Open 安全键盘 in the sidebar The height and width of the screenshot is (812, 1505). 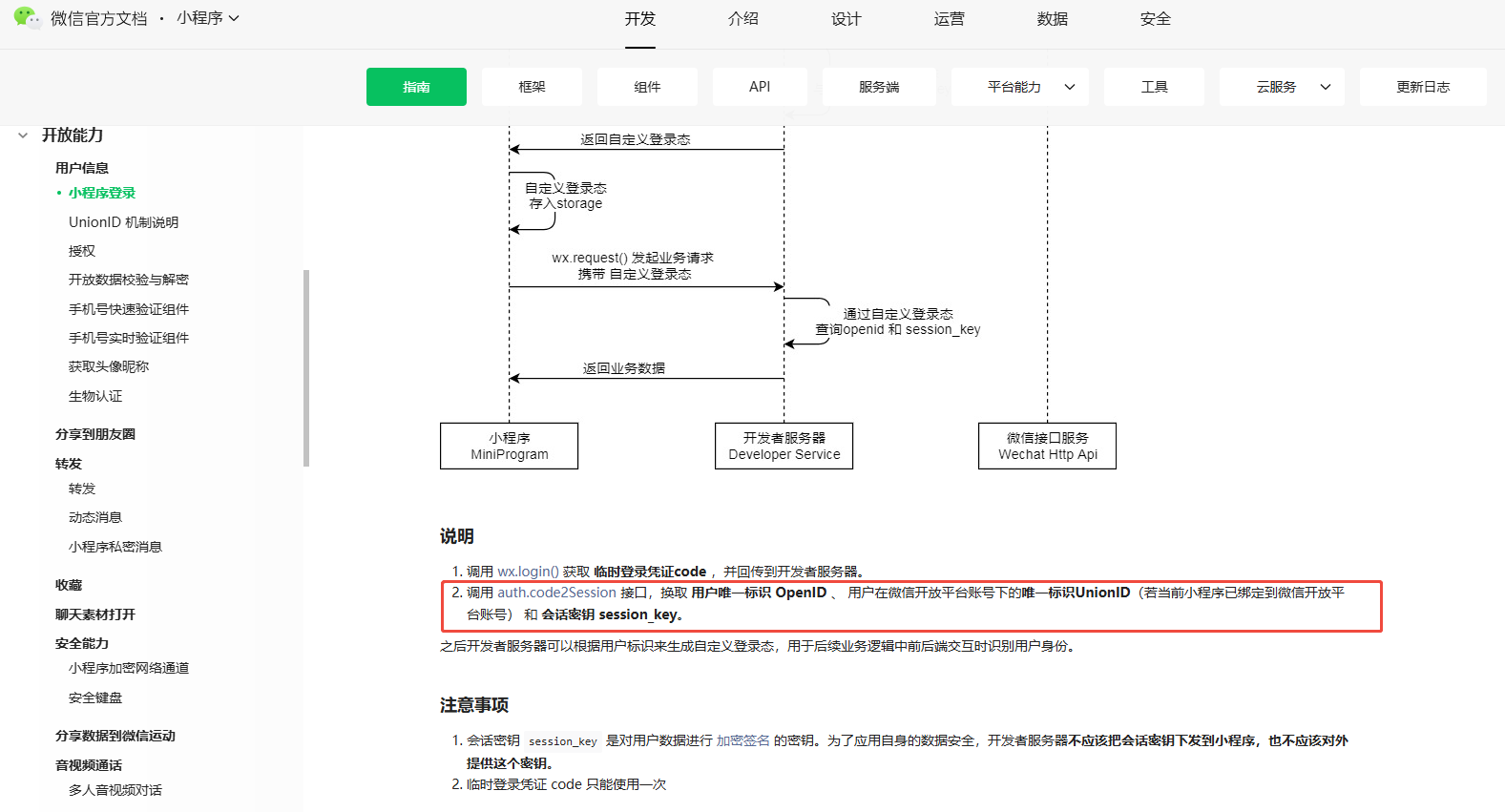pos(95,697)
